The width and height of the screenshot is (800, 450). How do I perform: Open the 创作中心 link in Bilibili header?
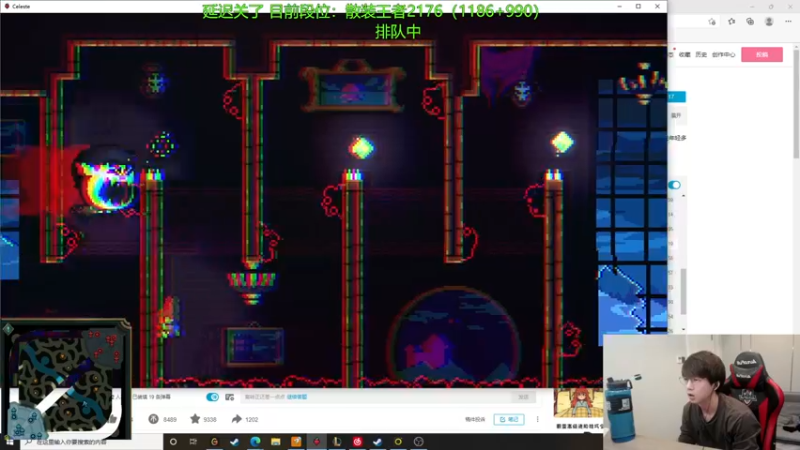(723, 55)
